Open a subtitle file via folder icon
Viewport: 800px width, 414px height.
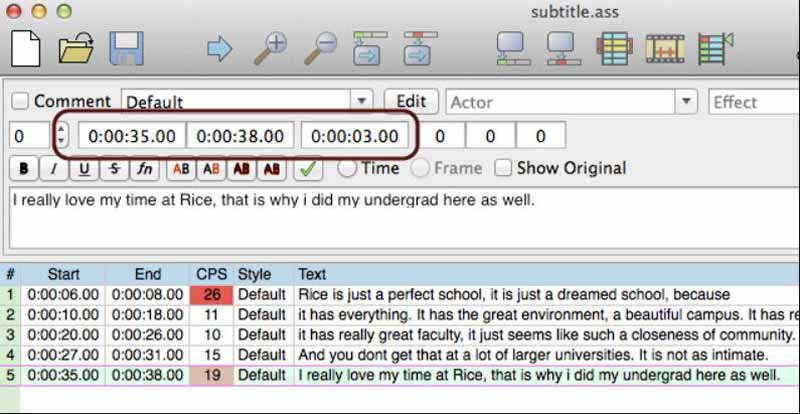coord(76,48)
